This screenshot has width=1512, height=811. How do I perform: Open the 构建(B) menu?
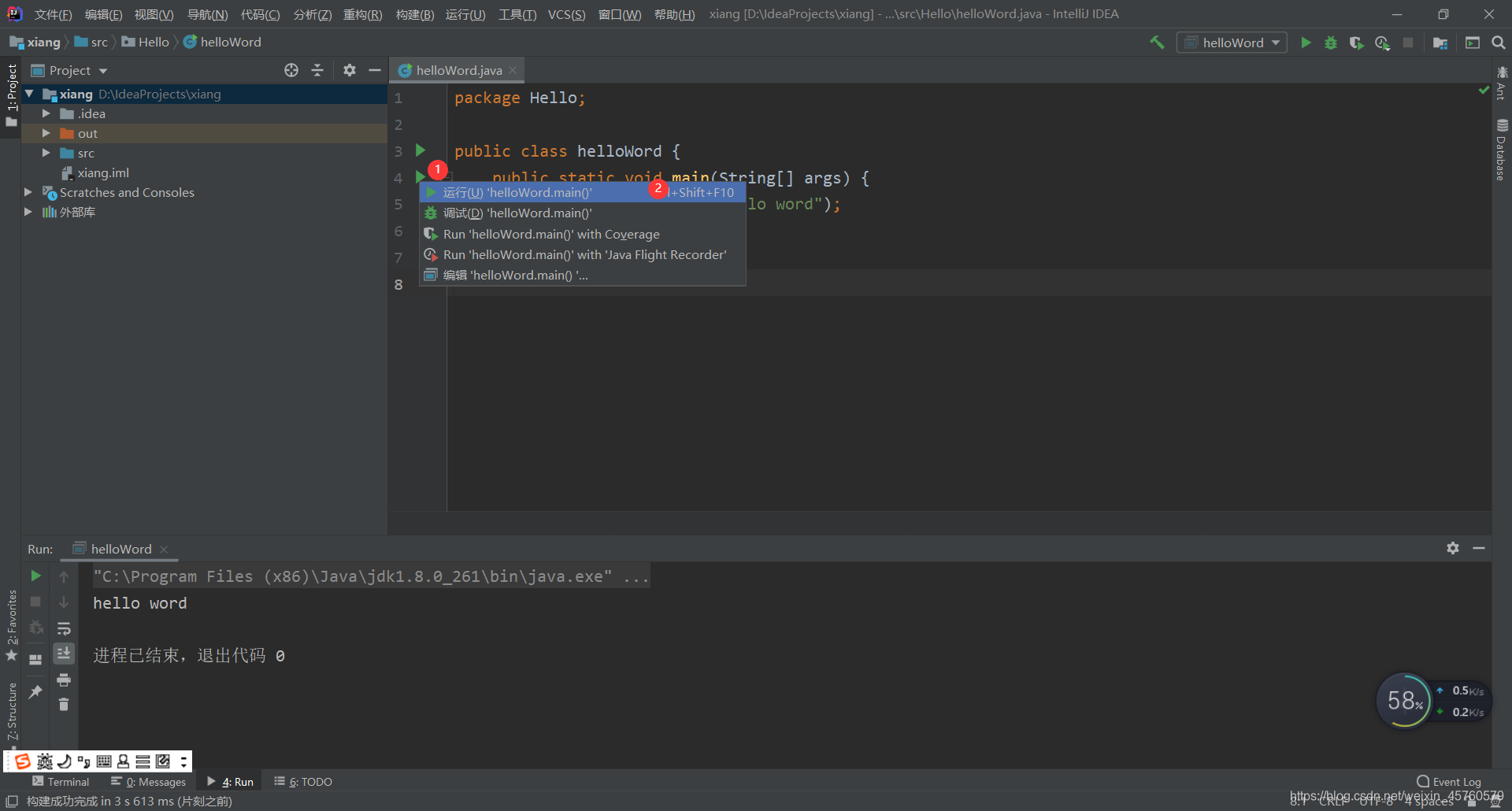414,14
